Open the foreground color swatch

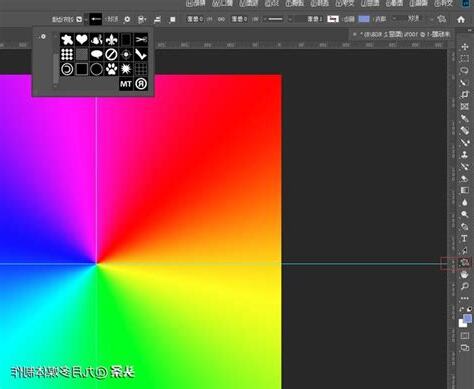(468, 318)
